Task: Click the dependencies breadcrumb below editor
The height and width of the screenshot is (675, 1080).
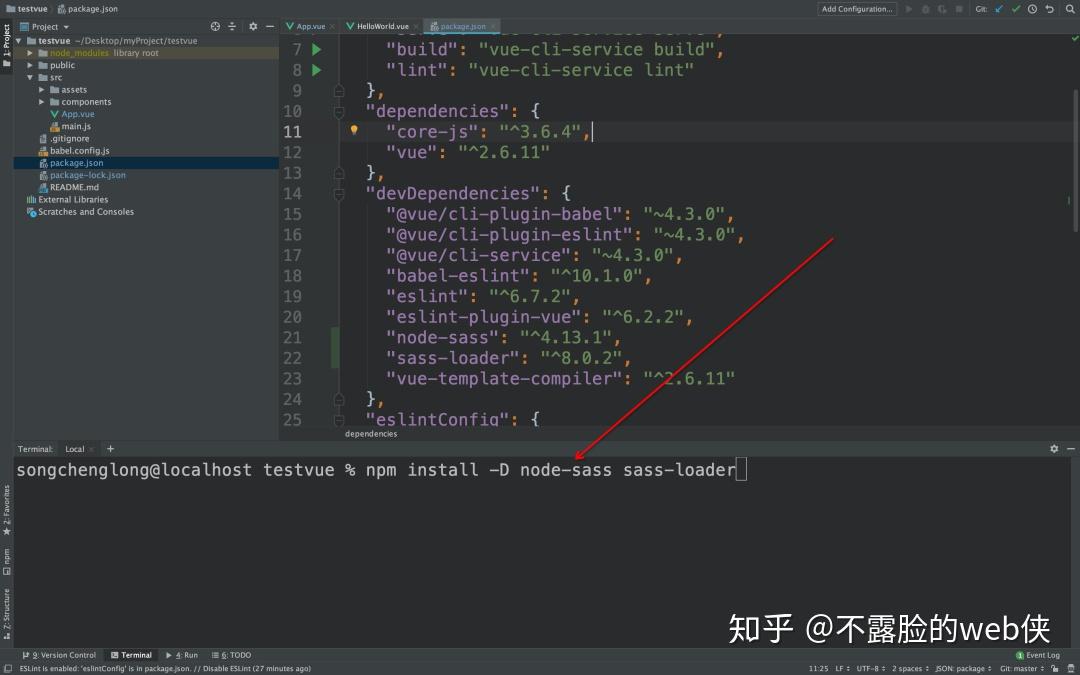Action: pyautogui.click(x=371, y=434)
